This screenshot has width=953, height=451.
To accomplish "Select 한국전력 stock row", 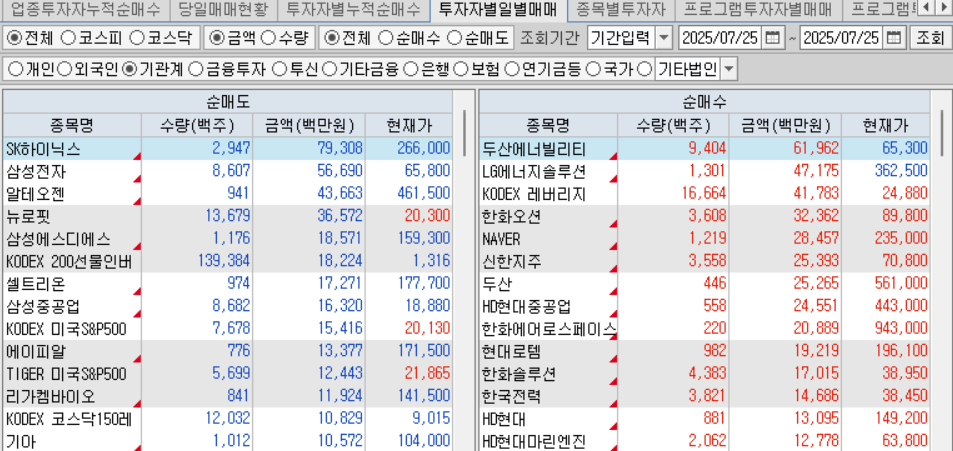I will [x=704, y=397].
